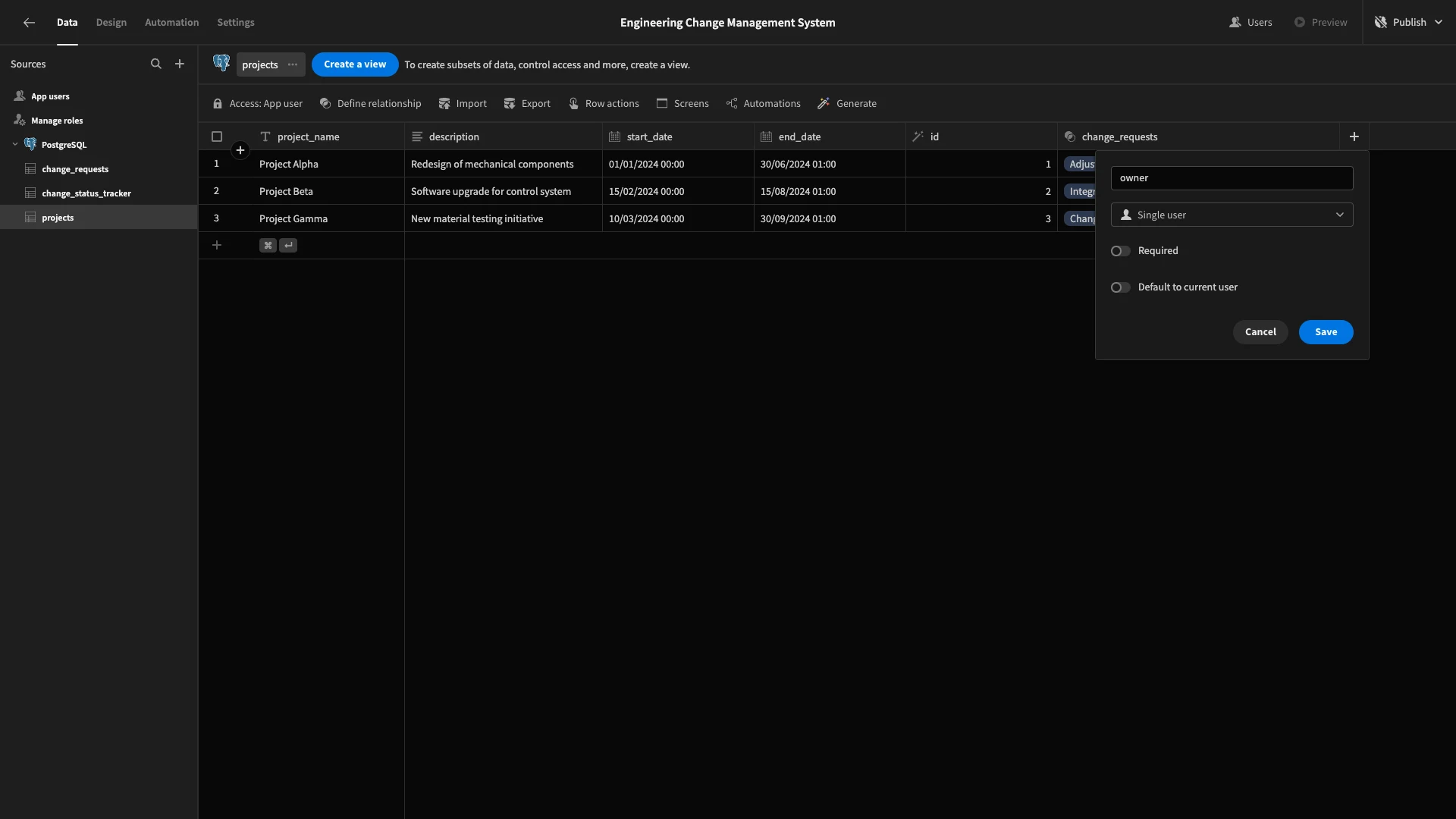Open projects table options ellipsis
1456x819 pixels.
293,64
